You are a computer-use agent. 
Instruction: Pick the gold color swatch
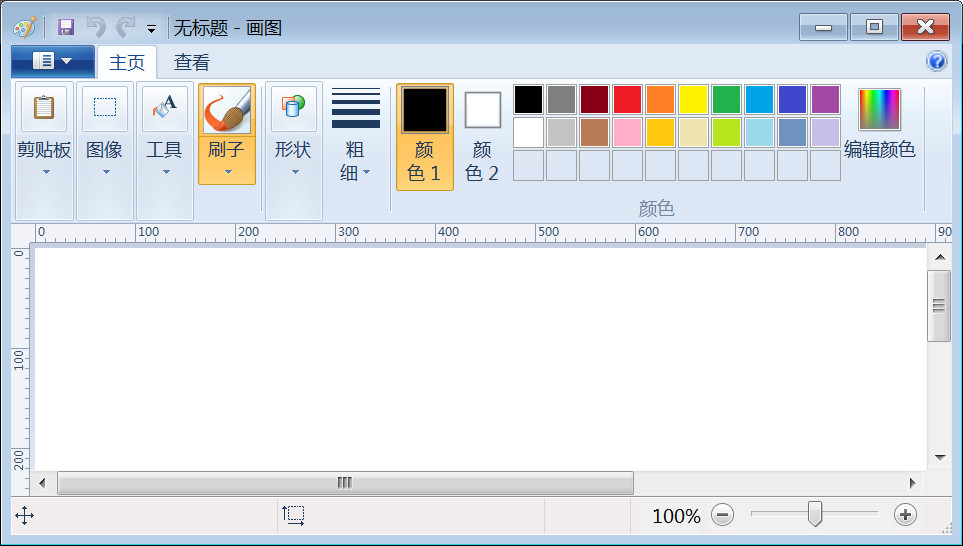click(x=660, y=133)
